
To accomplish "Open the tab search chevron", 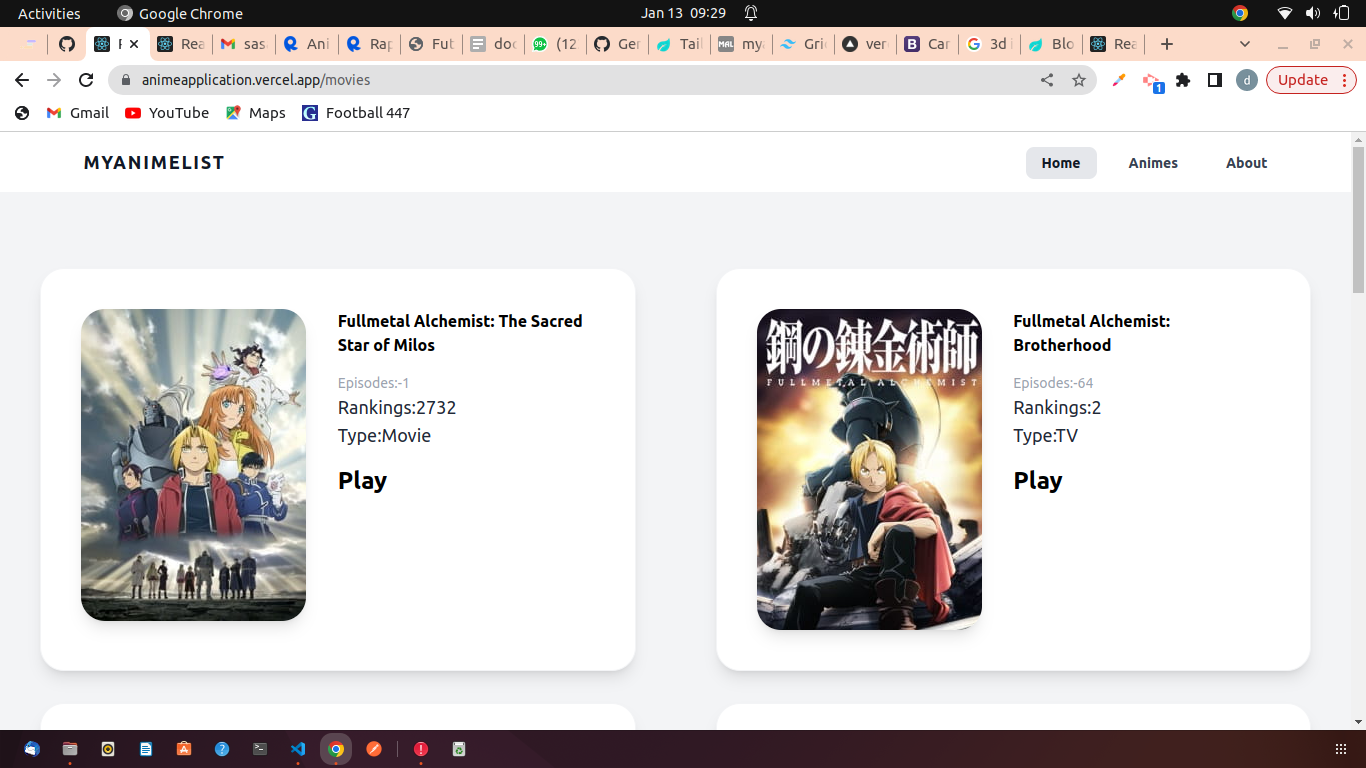I will (1244, 44).
